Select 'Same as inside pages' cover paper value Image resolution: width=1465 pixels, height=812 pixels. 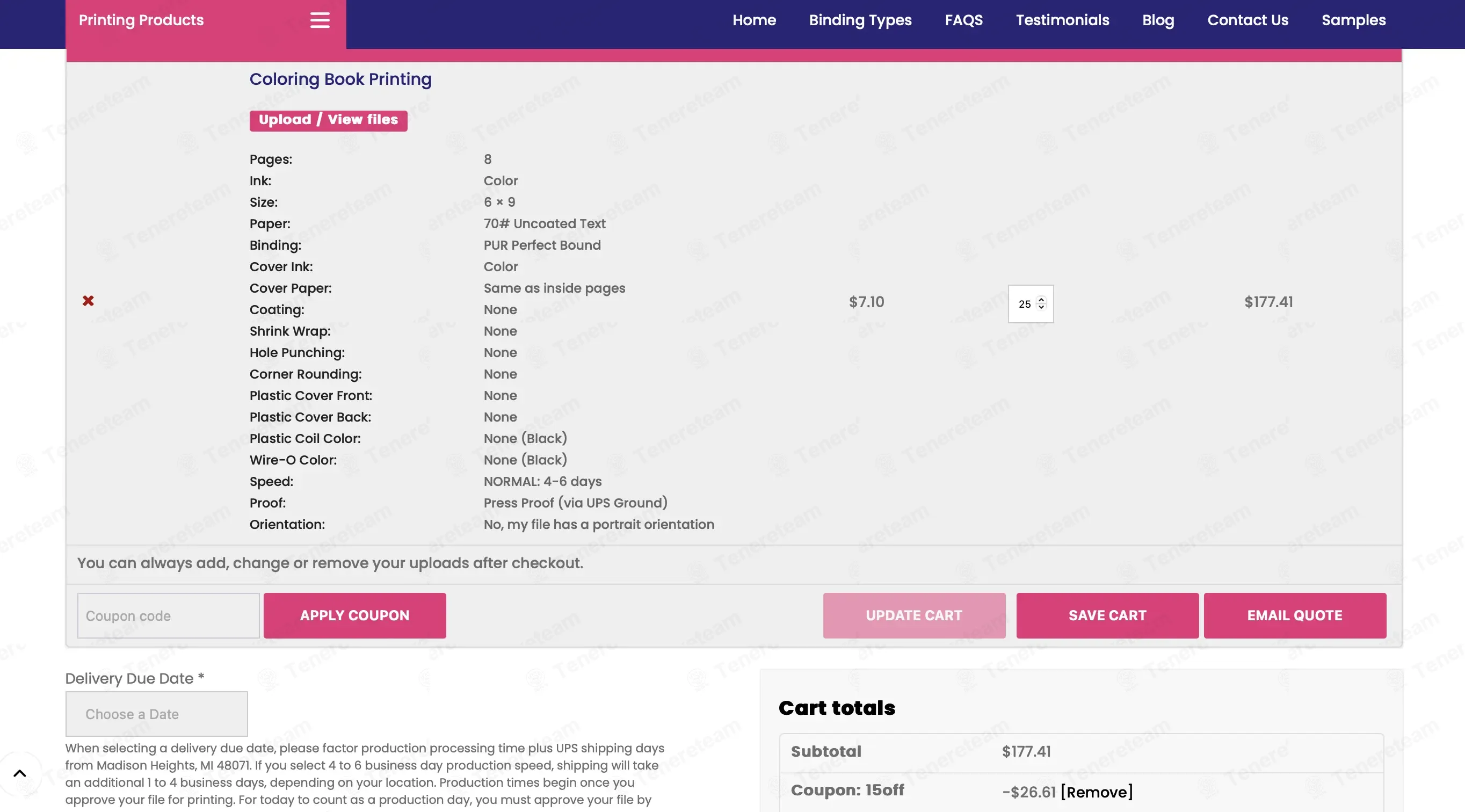[555, 288]
